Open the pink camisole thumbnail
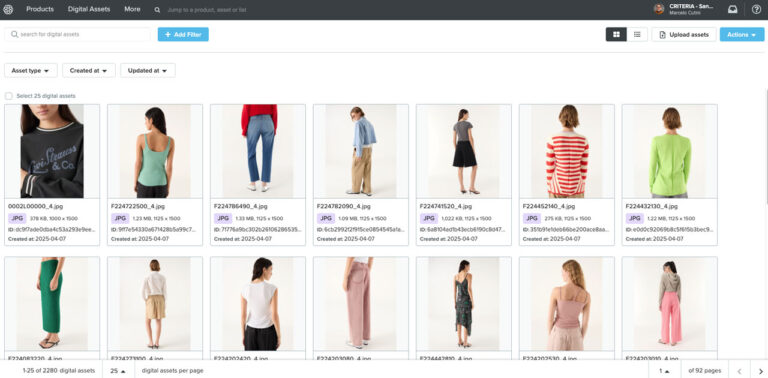The height and width of the screenshot is (378, 768). click(566, 304)
